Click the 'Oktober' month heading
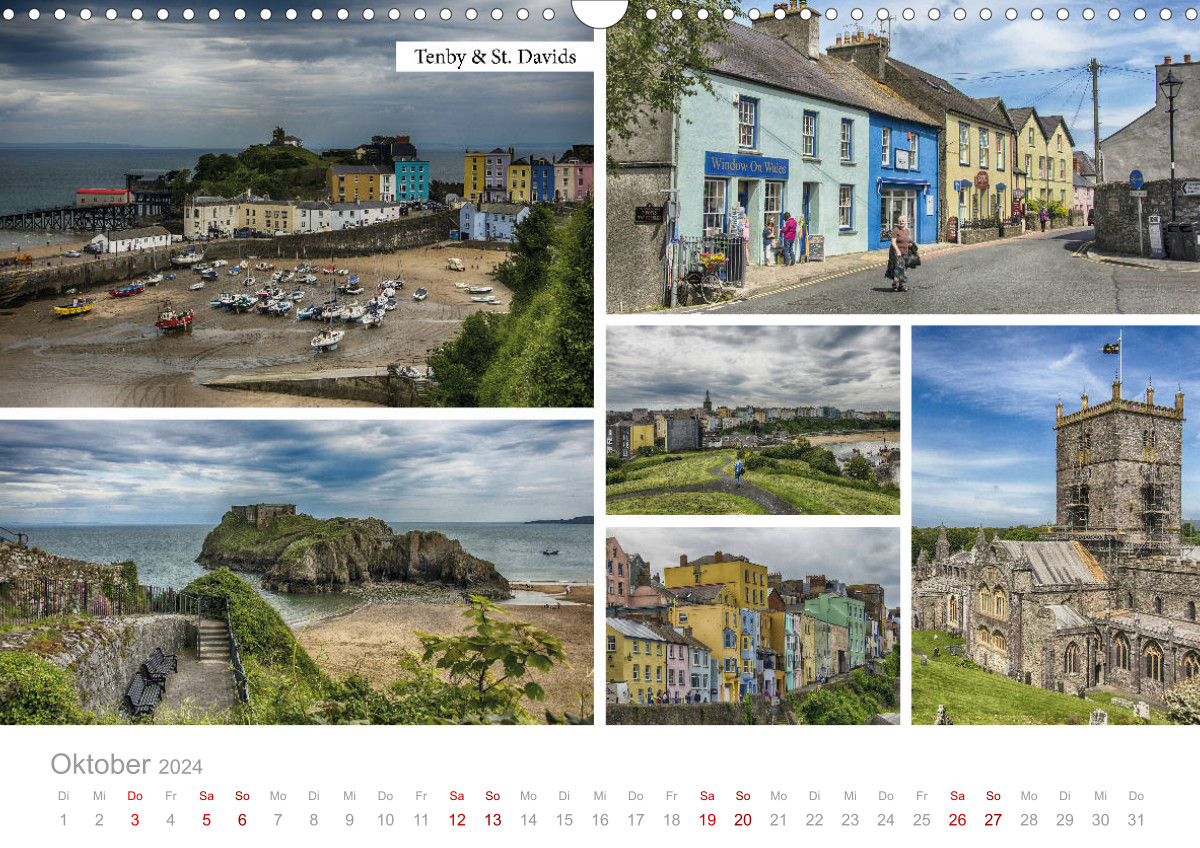Viewport: 1200px width, 848px height. [100, 764]
